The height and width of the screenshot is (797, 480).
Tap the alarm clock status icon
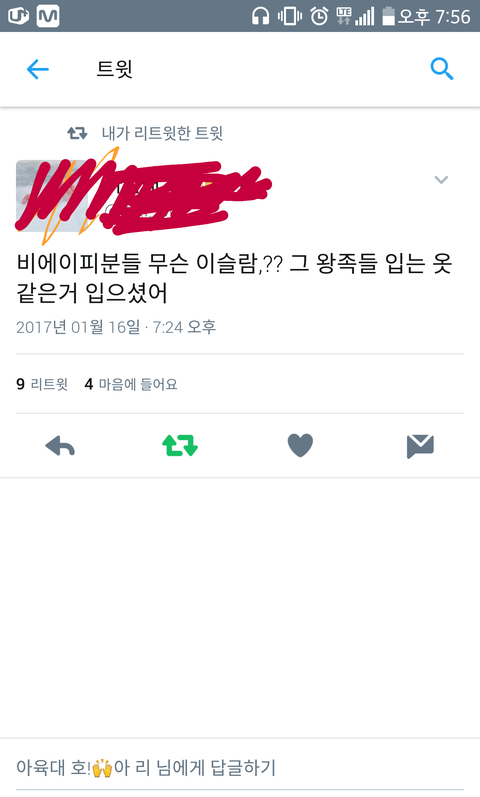[319, 16]
